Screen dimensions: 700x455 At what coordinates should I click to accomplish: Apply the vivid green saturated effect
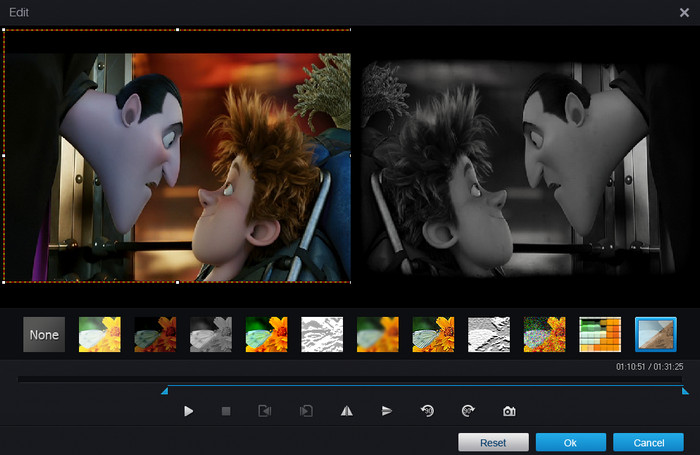(267, 334)
